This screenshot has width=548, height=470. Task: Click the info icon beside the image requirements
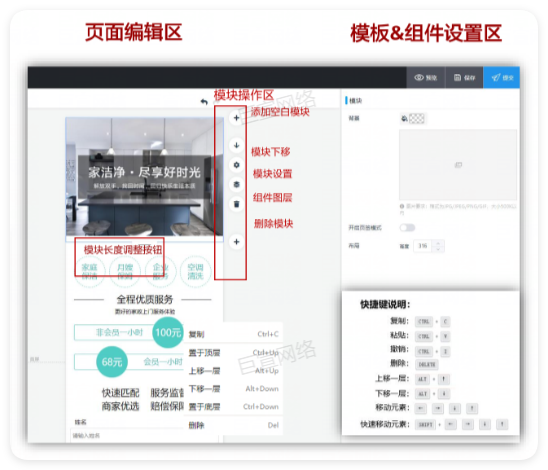tap(402, 207)
